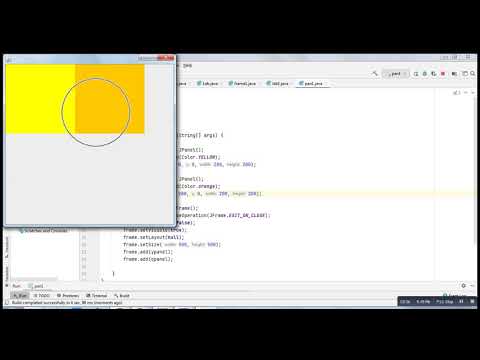Viewport: 480px width, 360px height.
Task: Open the Terminal tool window tab
Action: [x=97, y=296]
